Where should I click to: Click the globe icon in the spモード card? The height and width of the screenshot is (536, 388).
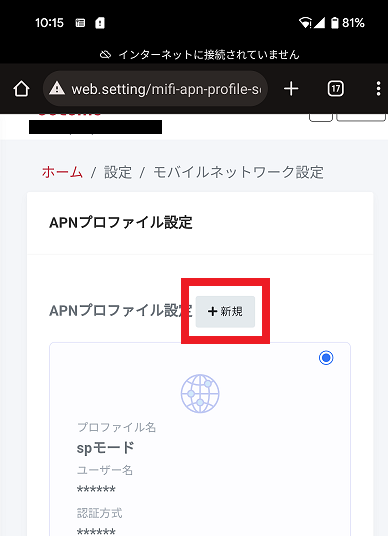click(x=200, y=394)
